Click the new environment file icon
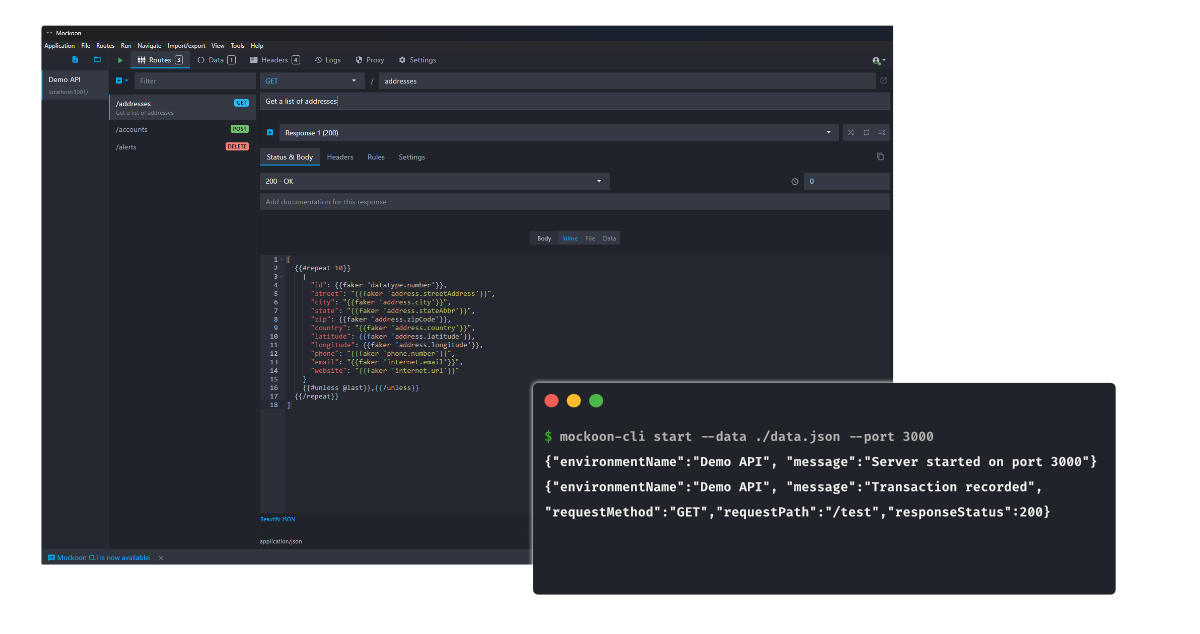 coord(74,60)
